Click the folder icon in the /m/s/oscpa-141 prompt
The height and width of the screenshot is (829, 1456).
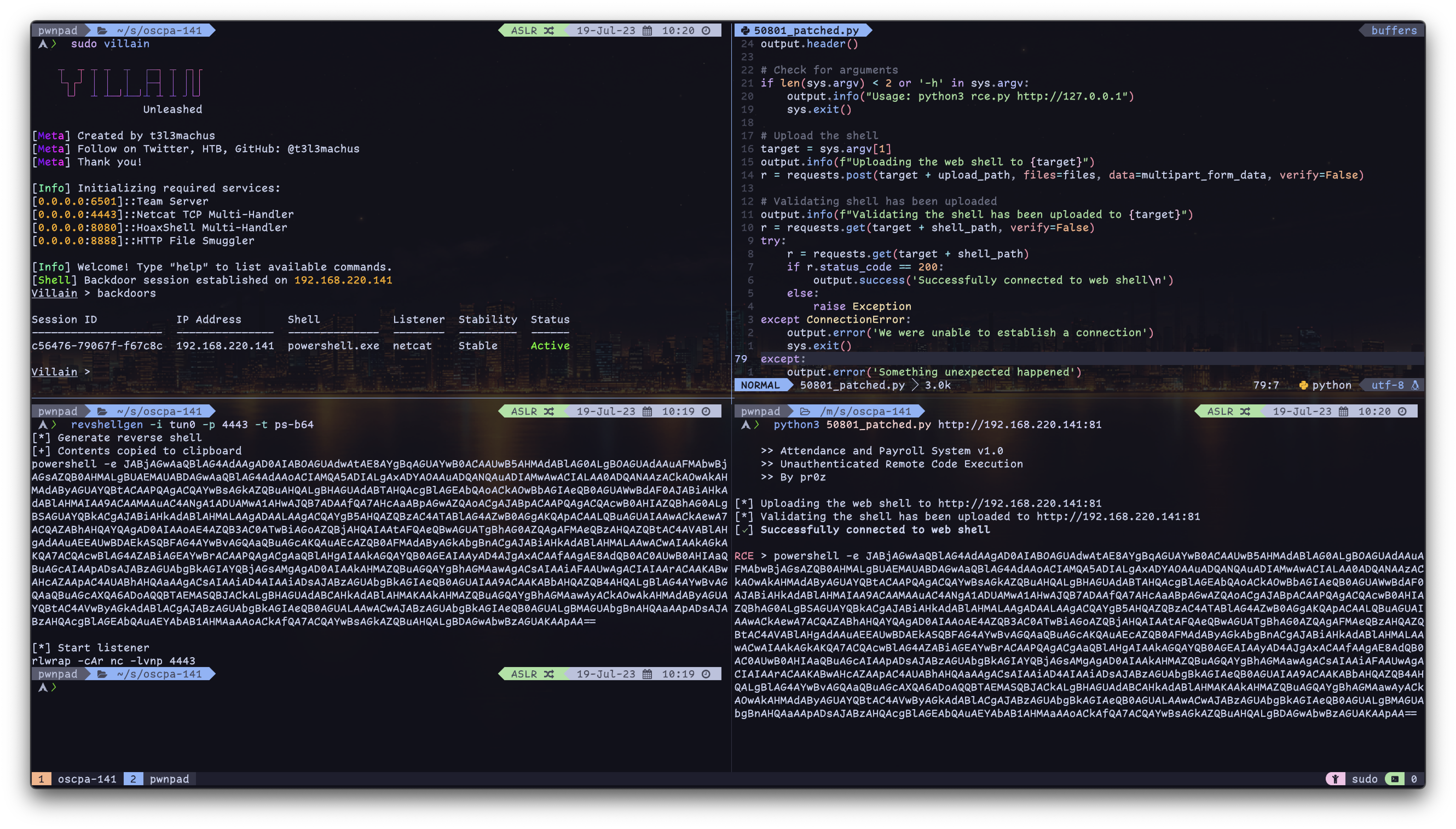(805, 412)
